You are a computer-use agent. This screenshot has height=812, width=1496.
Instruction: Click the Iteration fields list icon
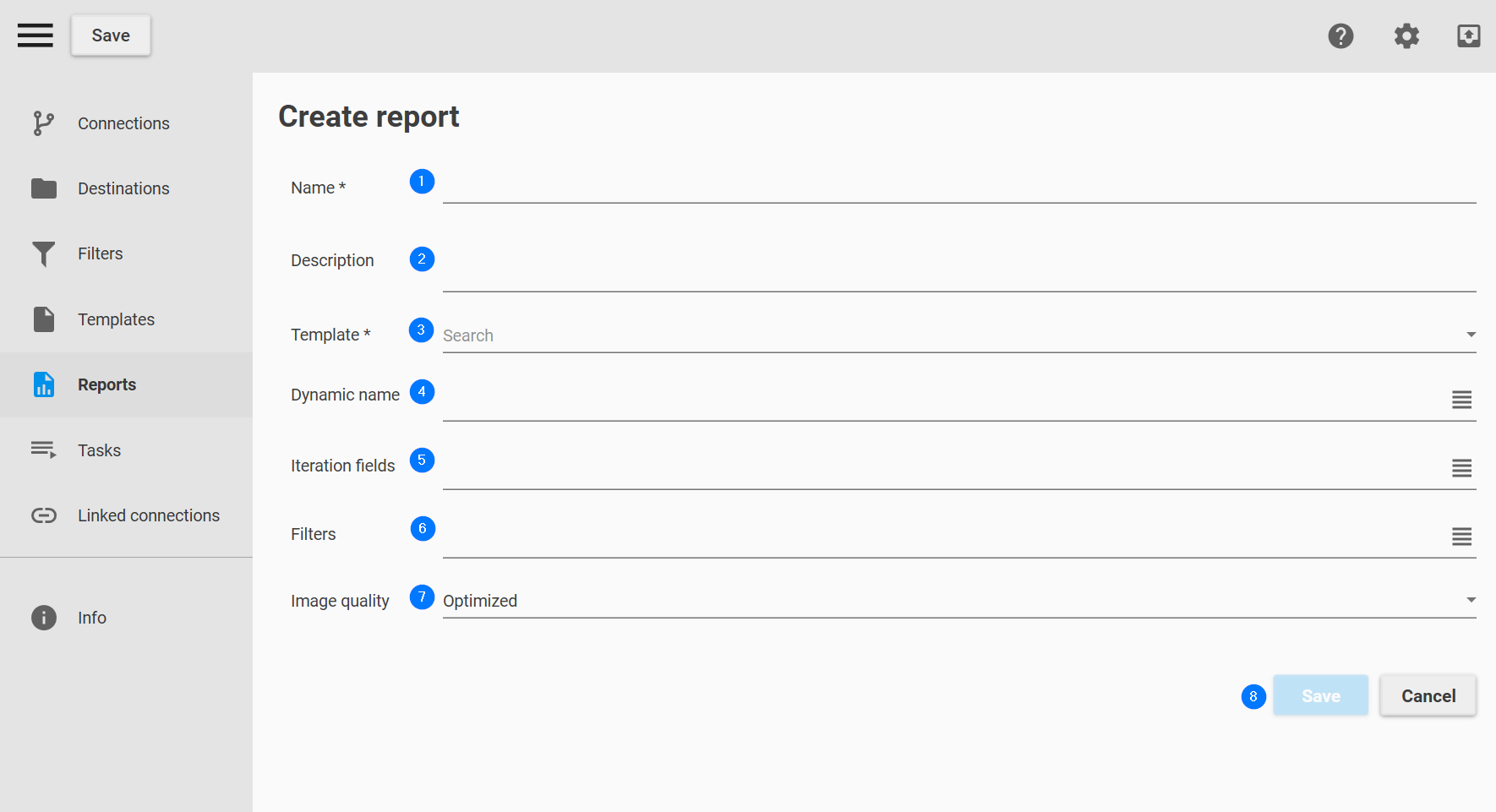[1461, 469]
